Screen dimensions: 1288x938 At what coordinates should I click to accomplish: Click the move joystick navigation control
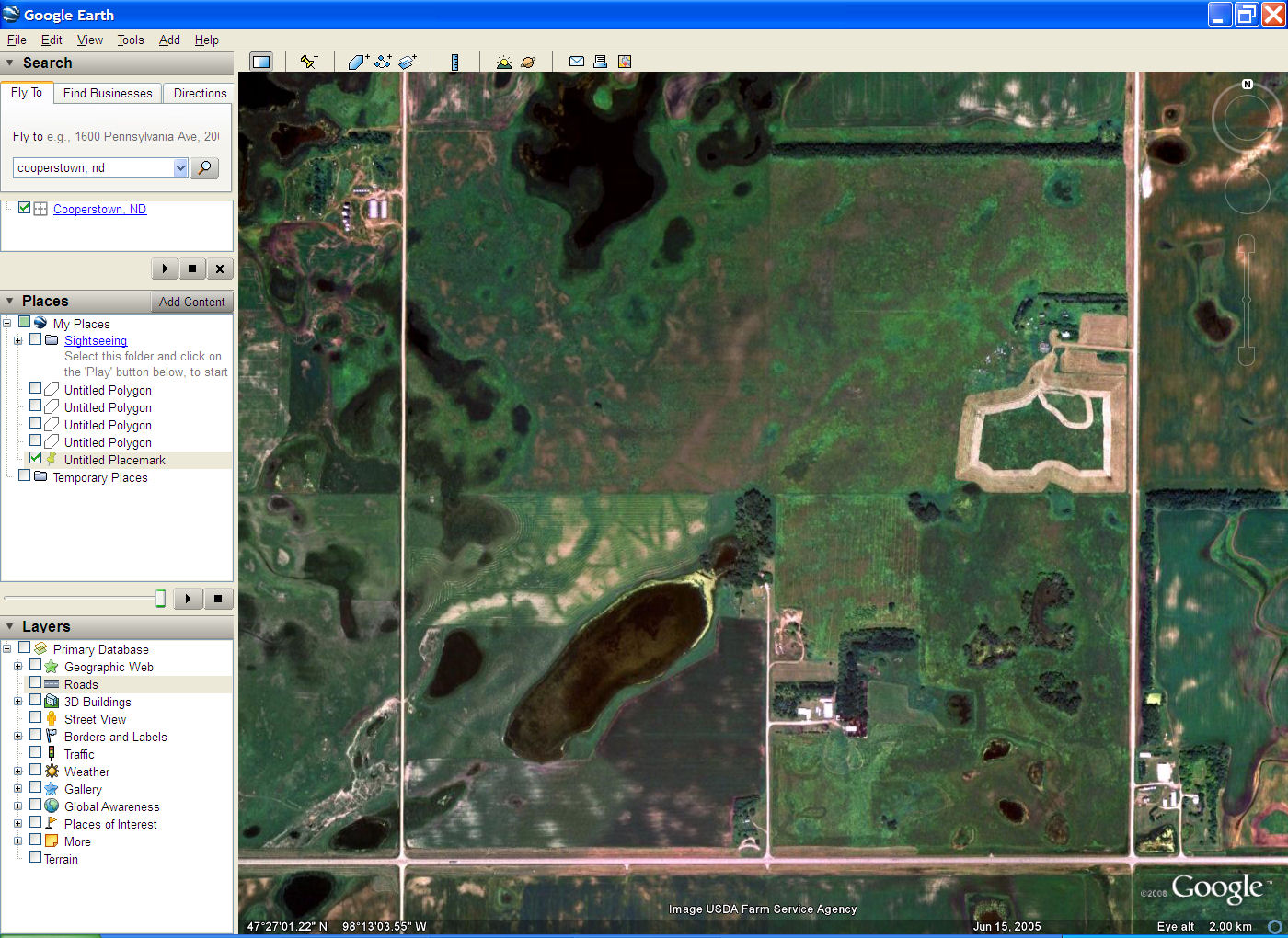coord(1247,191)
